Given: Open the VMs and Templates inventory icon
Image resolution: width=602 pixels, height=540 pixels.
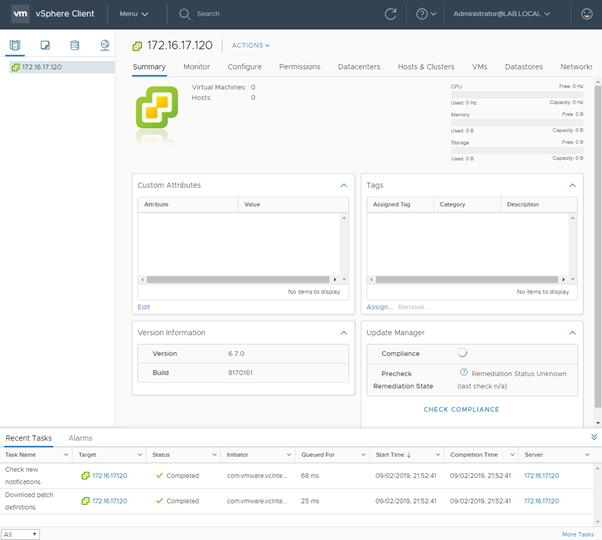Looking at the screenshot, I should coord(45,45).
